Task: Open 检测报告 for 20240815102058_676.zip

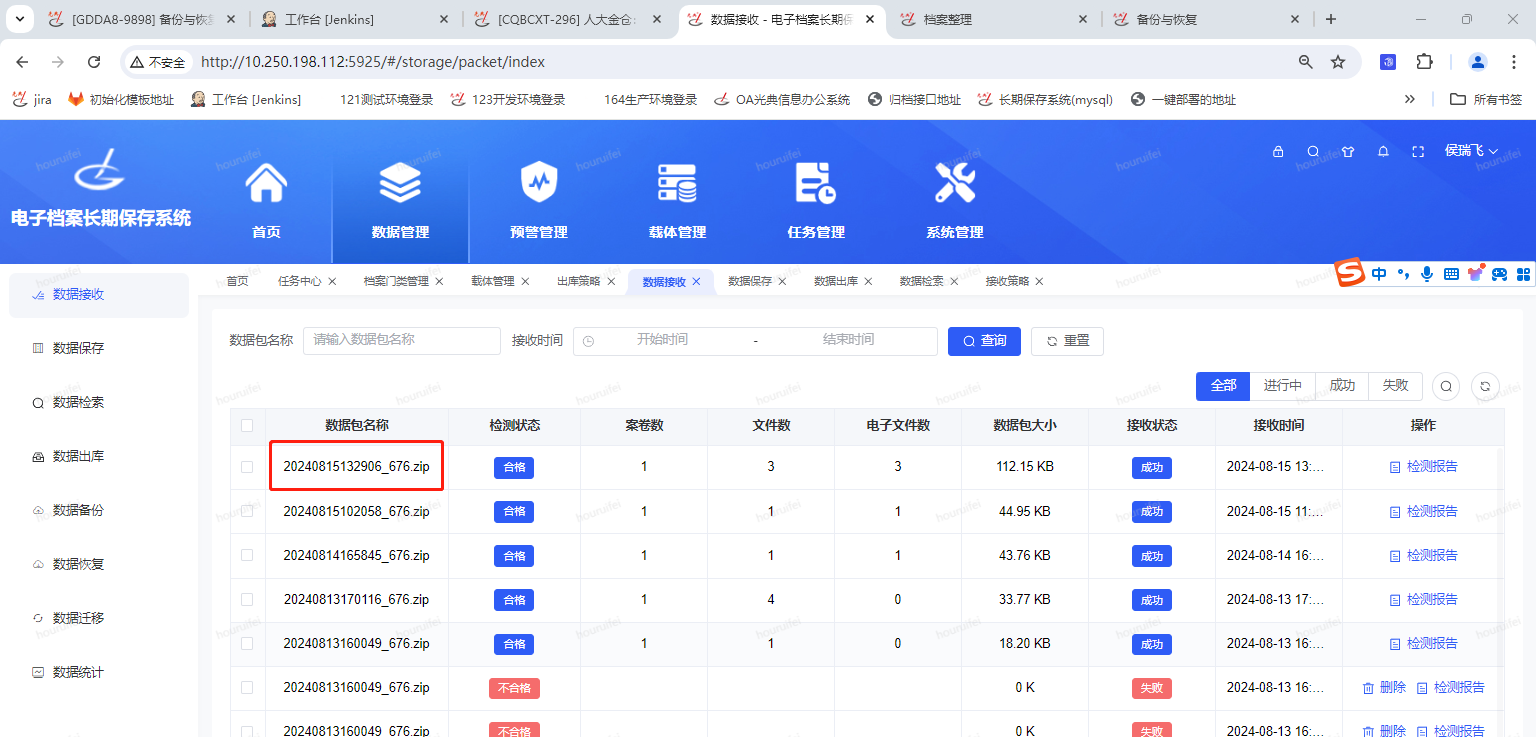Action: pyautogui.click(x=1423, y=511)
